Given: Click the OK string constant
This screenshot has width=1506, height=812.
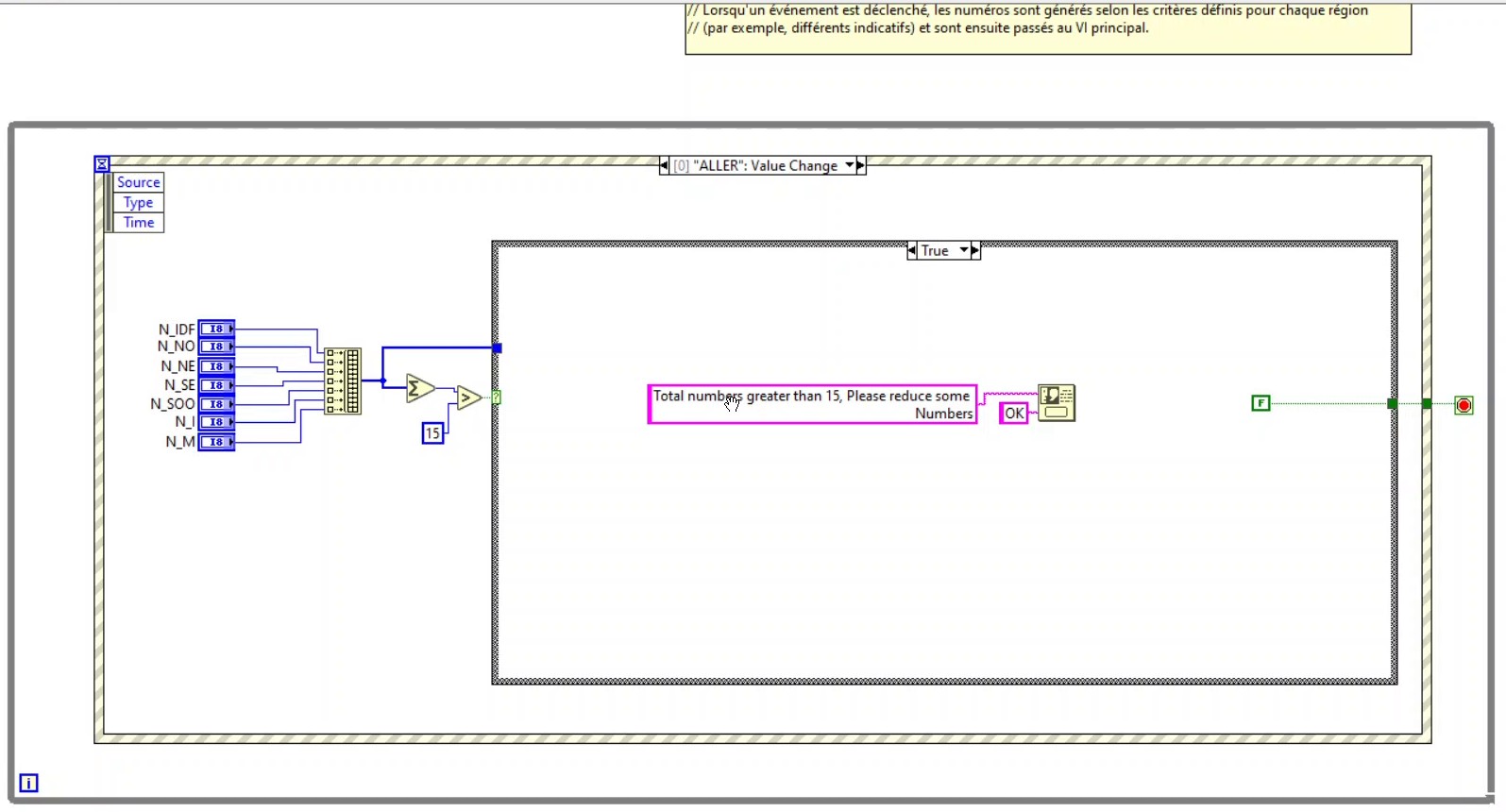Looking at the screenshot, I should pos(1014,413).
